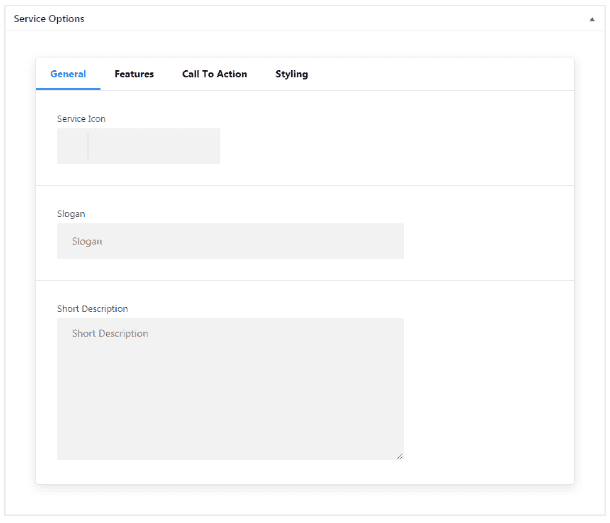
Task: Open the Service Icon picker field
Action: [x=153, y=146]
